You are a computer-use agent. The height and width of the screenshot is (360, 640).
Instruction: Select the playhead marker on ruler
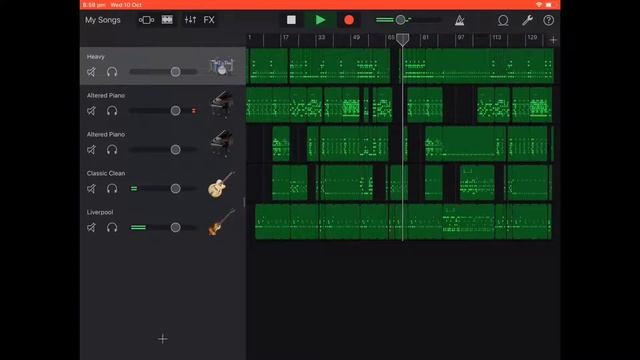pos(402,40)
